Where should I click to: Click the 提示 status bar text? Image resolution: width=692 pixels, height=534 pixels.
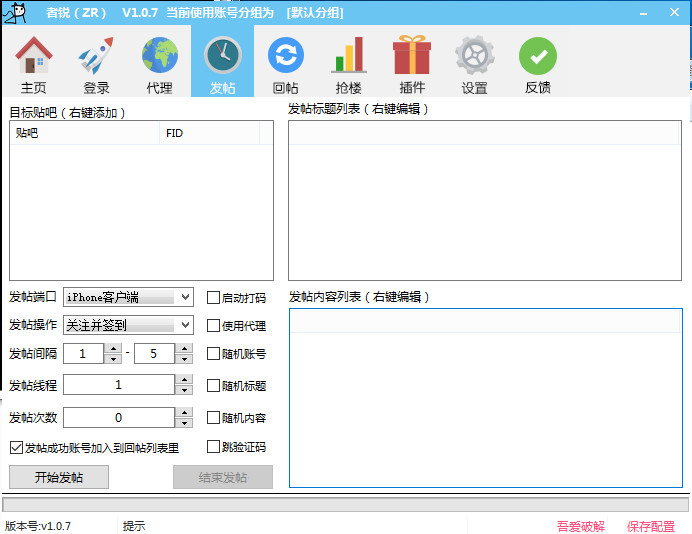134,526
